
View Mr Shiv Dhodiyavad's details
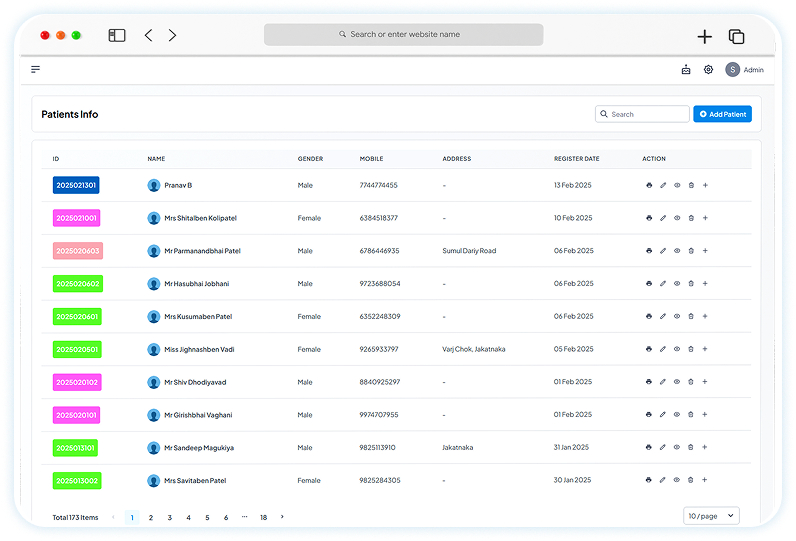coord(677,382)
